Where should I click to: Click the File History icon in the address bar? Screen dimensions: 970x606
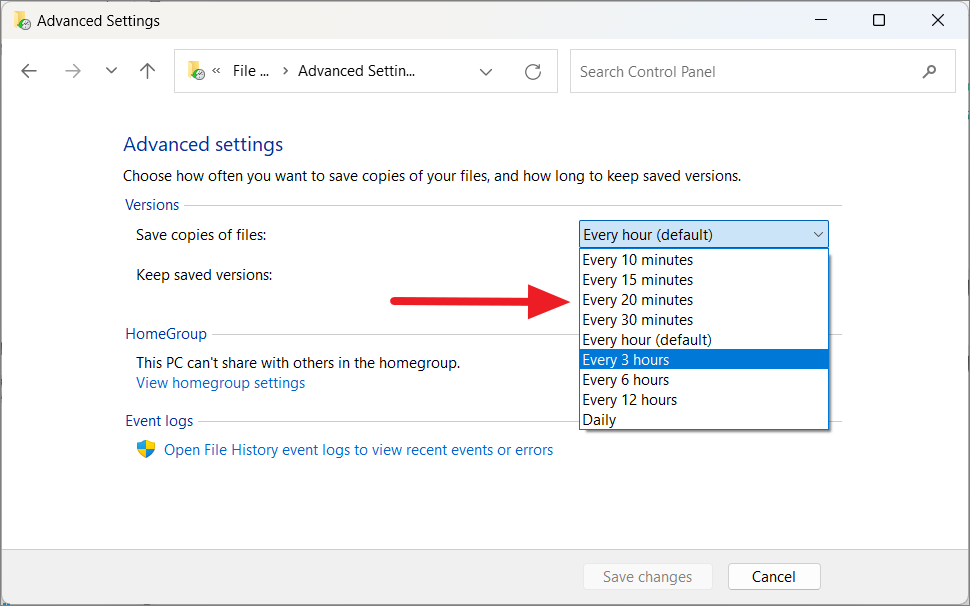click(x=196, y=70)
